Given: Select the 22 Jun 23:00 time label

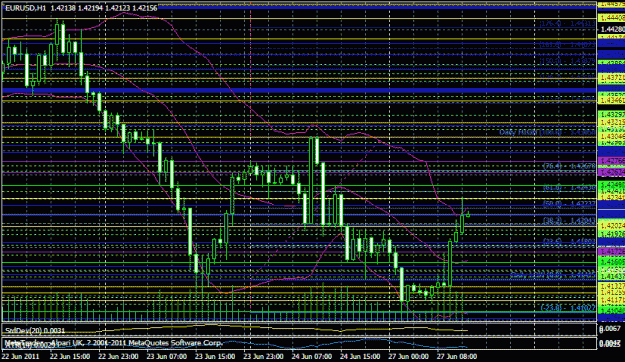Looking at the screenshot, I should [x=118, y=356].
